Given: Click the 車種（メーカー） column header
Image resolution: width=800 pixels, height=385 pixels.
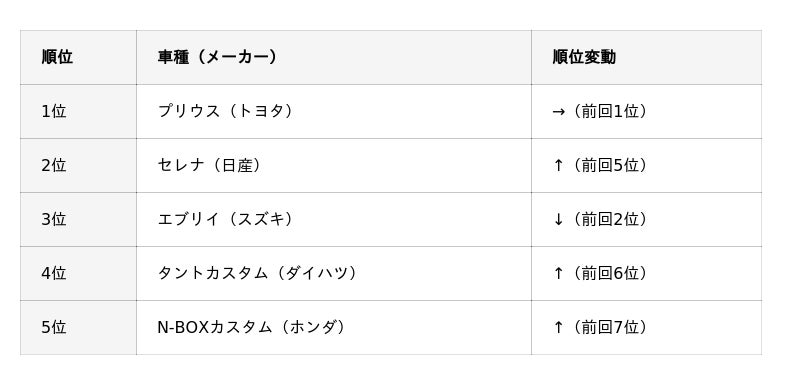Looking at the screenshot, I should (x=334, y=57).
